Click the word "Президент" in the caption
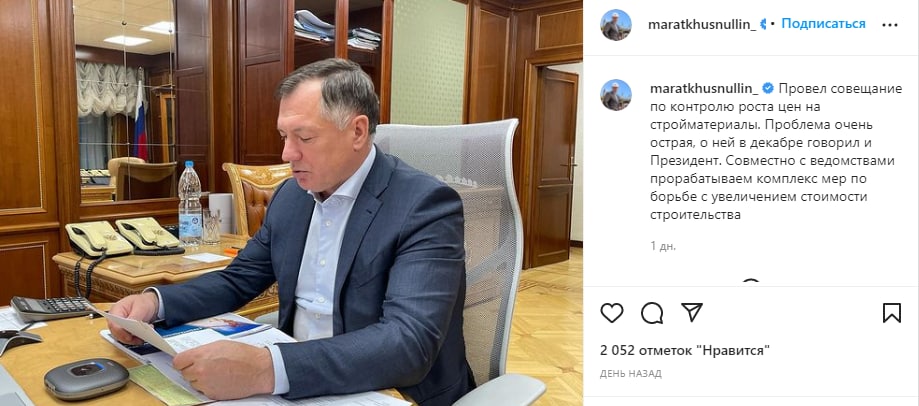919x406 pixels. (x=680, y=161)
